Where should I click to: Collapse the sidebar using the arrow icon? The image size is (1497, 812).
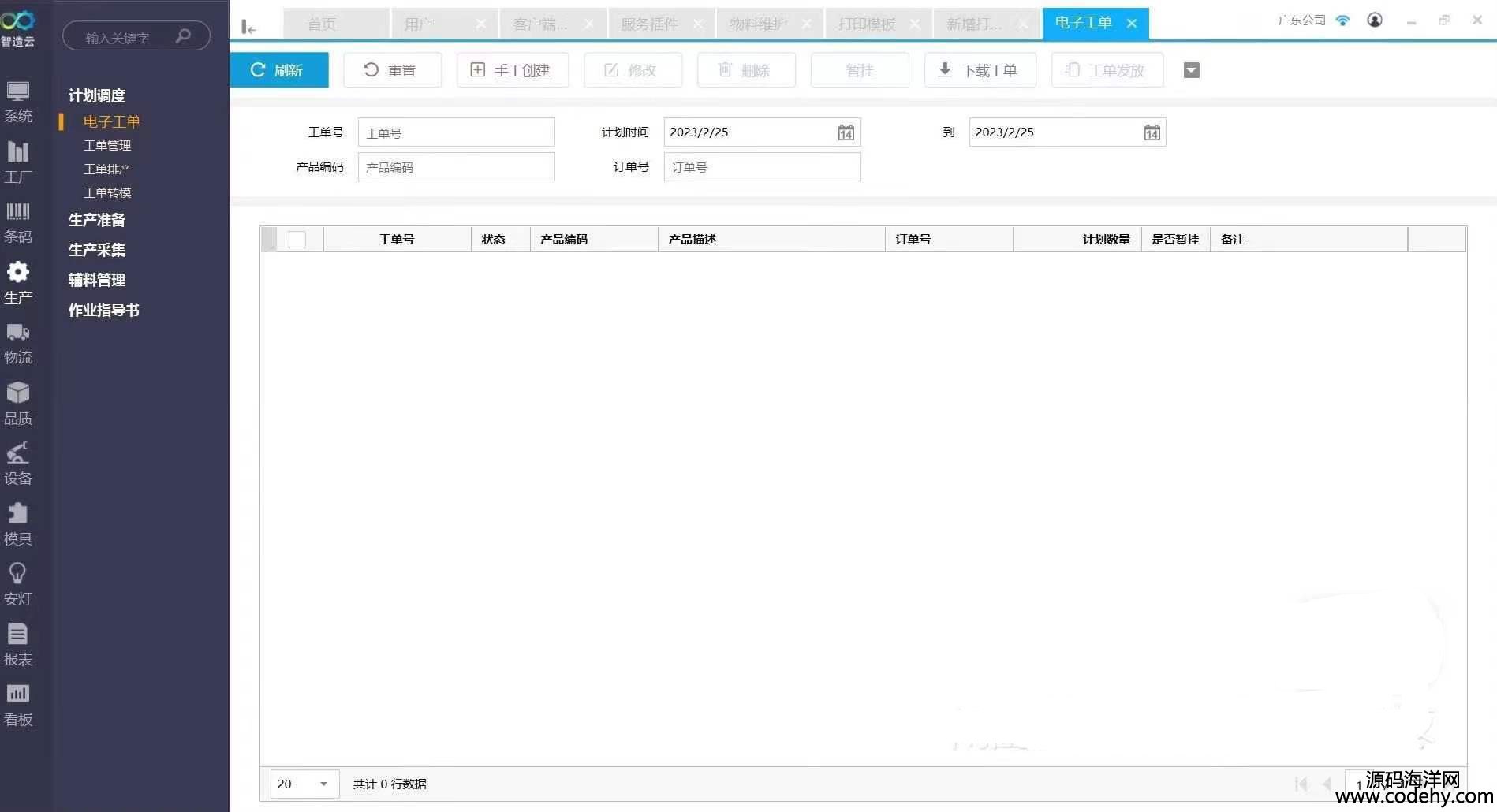248,28
